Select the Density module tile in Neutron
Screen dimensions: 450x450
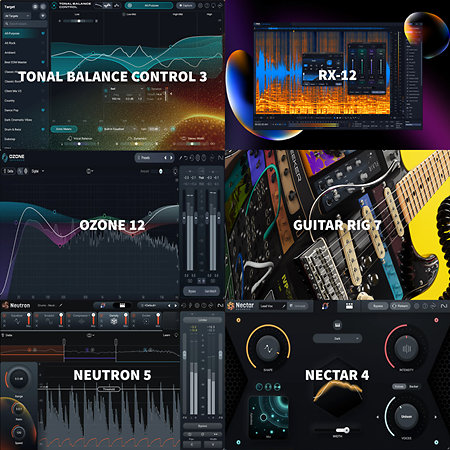[x=113, y=320]
